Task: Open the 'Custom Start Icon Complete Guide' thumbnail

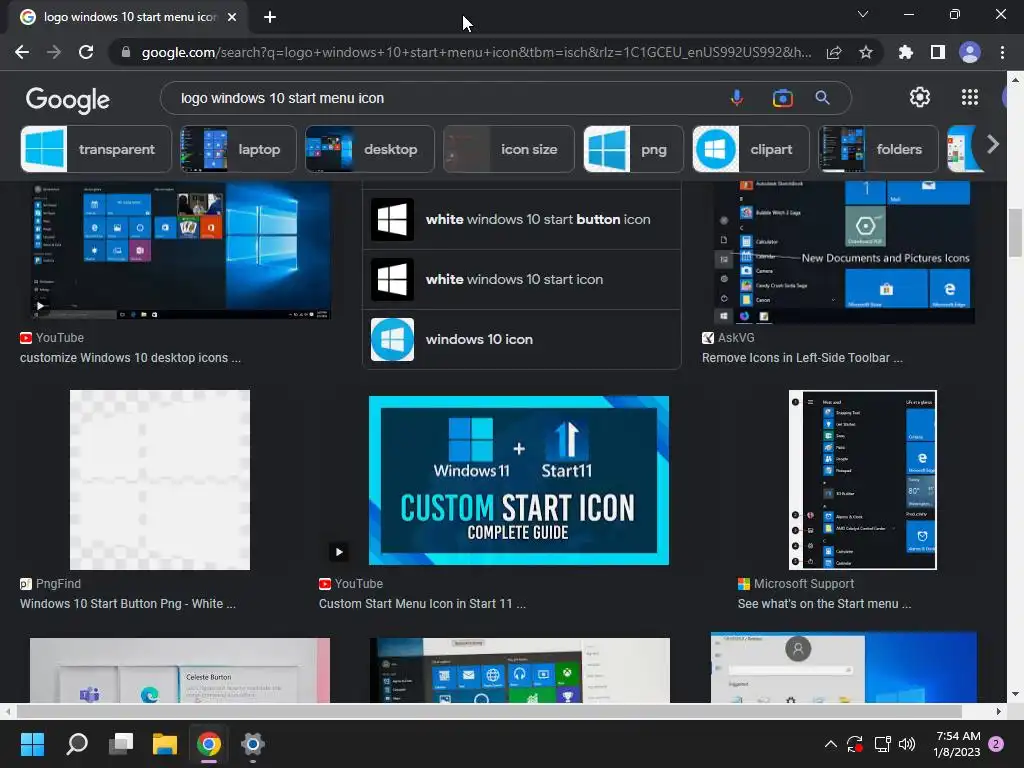Action: click(519, 480)
